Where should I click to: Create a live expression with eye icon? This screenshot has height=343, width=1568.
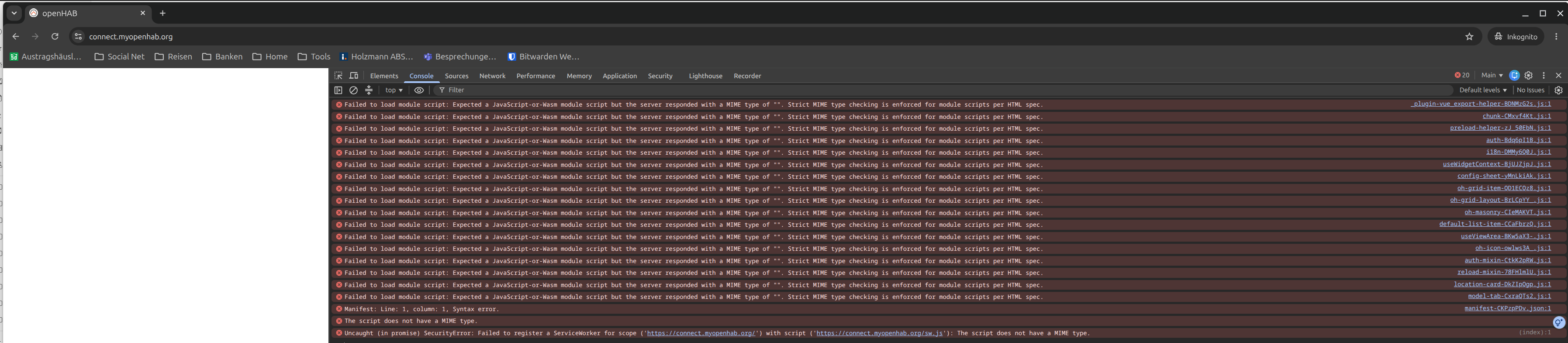(x=419, y=90)
